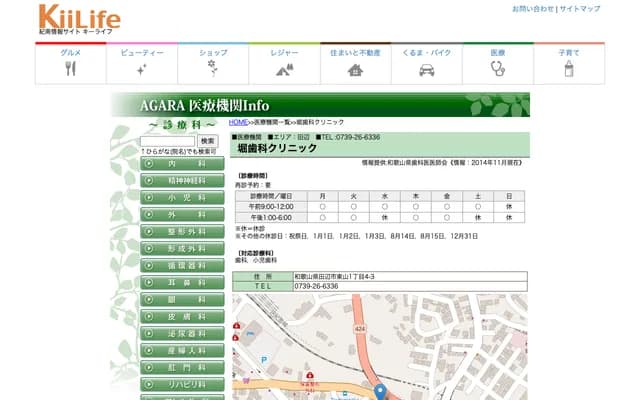Select 形成外科 department button
The width and height of the screenshot is (640, 400).
[182, 249]
